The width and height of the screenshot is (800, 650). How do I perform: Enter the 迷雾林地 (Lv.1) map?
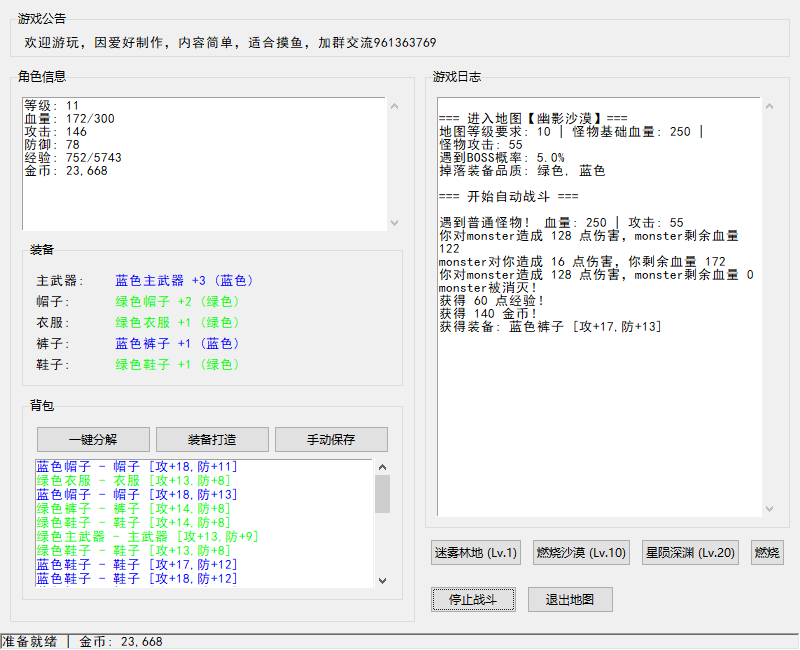click(x=475, y=553)
